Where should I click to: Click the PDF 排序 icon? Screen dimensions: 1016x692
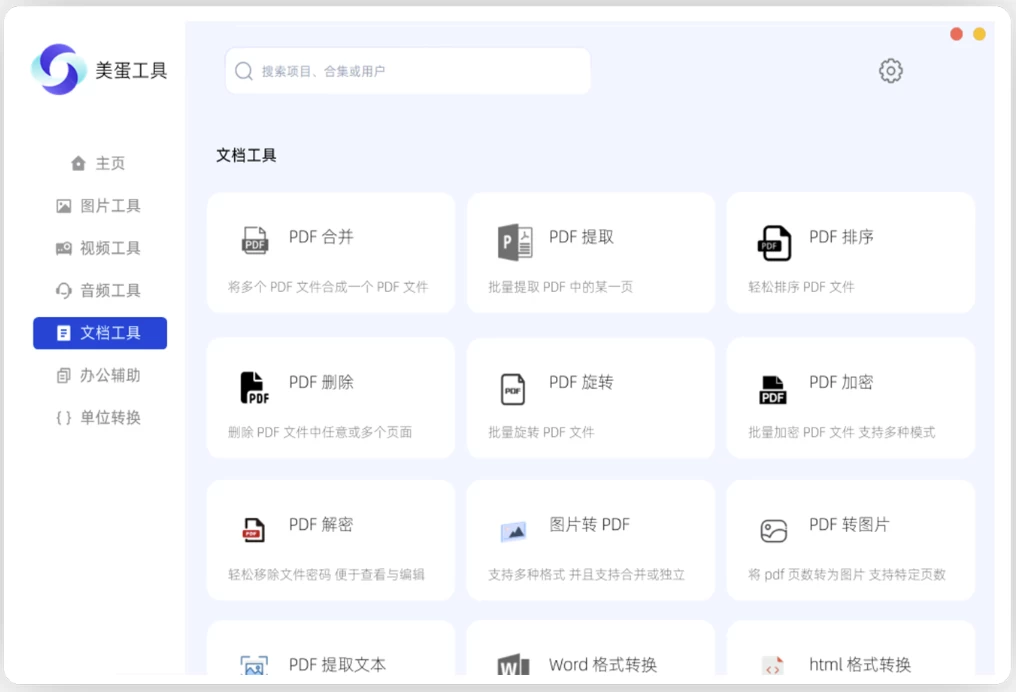(x=774, y=242)
